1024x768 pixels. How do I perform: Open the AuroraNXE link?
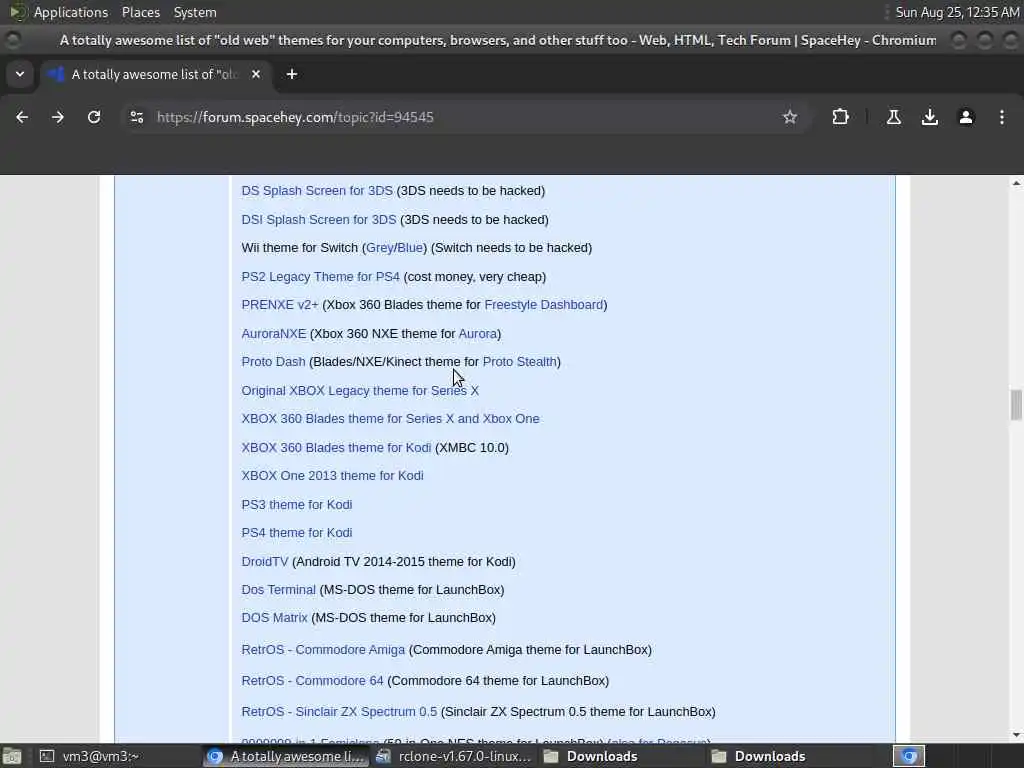point(274,334)
